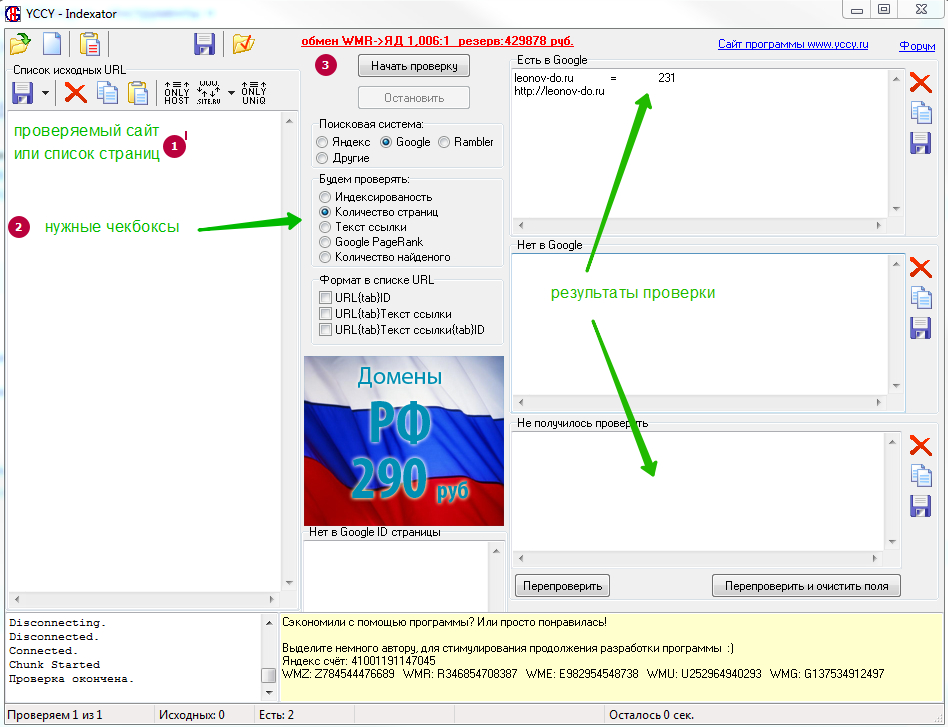The image size is (948, 727).
Task: Paste into the source URL list
Action: click(x=138, y=93)
